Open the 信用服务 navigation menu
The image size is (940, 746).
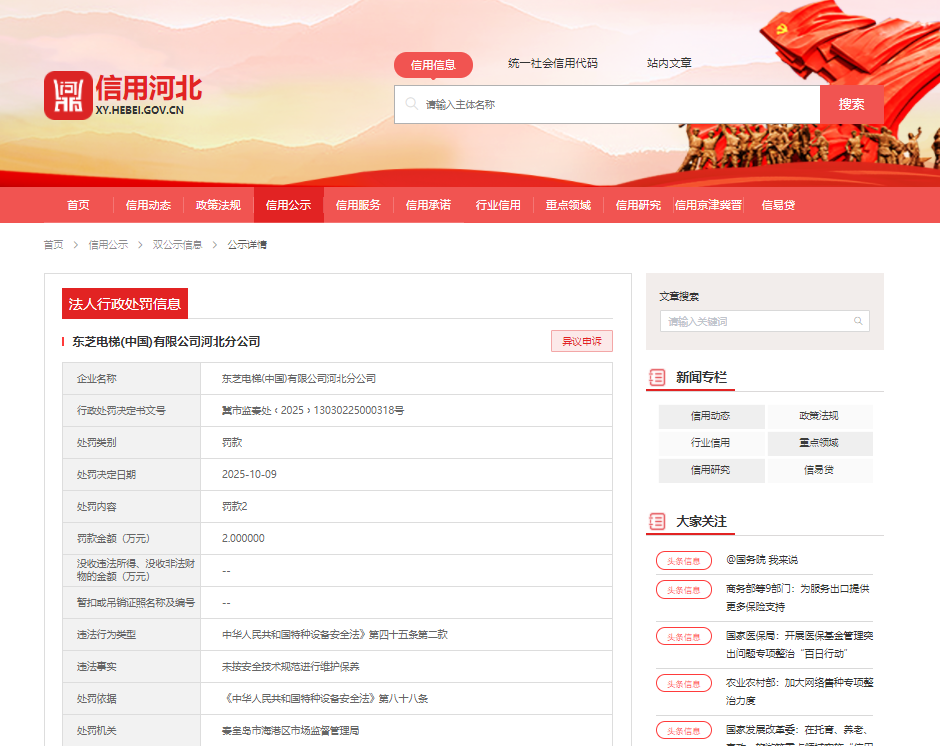pos(358,205)
